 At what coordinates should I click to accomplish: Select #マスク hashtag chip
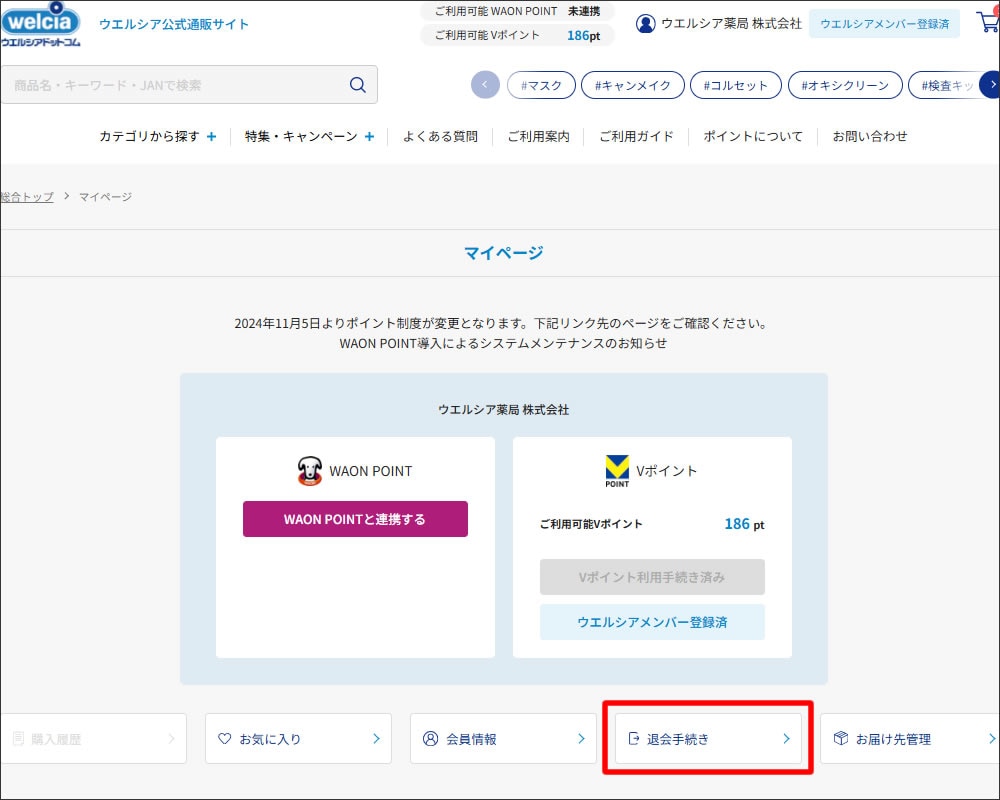click(x=541, y=85)
